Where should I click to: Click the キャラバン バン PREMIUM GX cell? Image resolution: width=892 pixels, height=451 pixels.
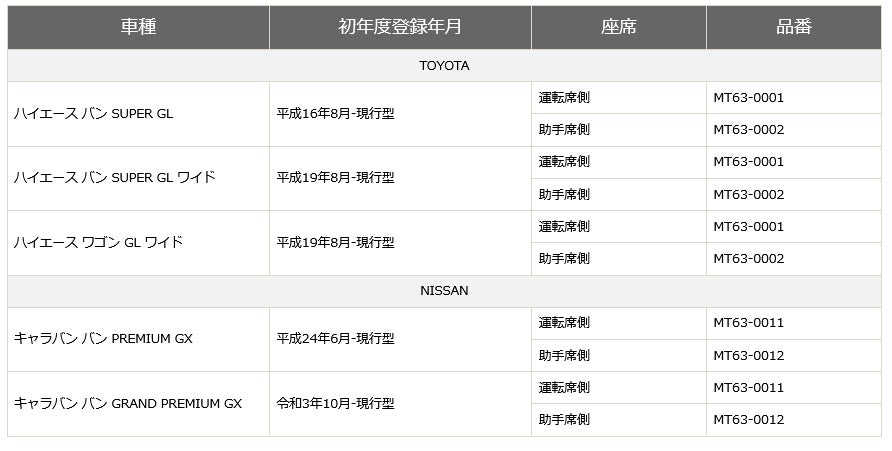[103, 339]
